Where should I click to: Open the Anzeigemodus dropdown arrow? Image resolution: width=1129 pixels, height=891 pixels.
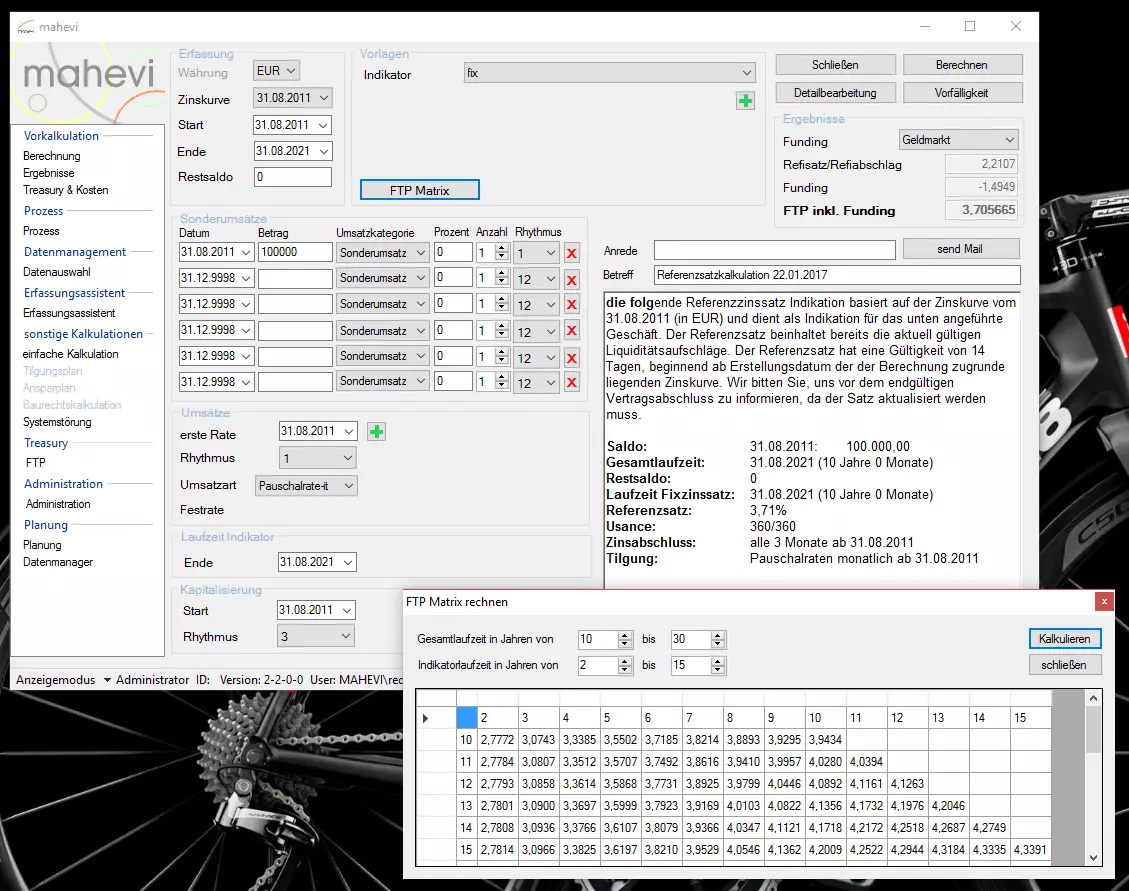pyautogui.click(x=107, y=680)
